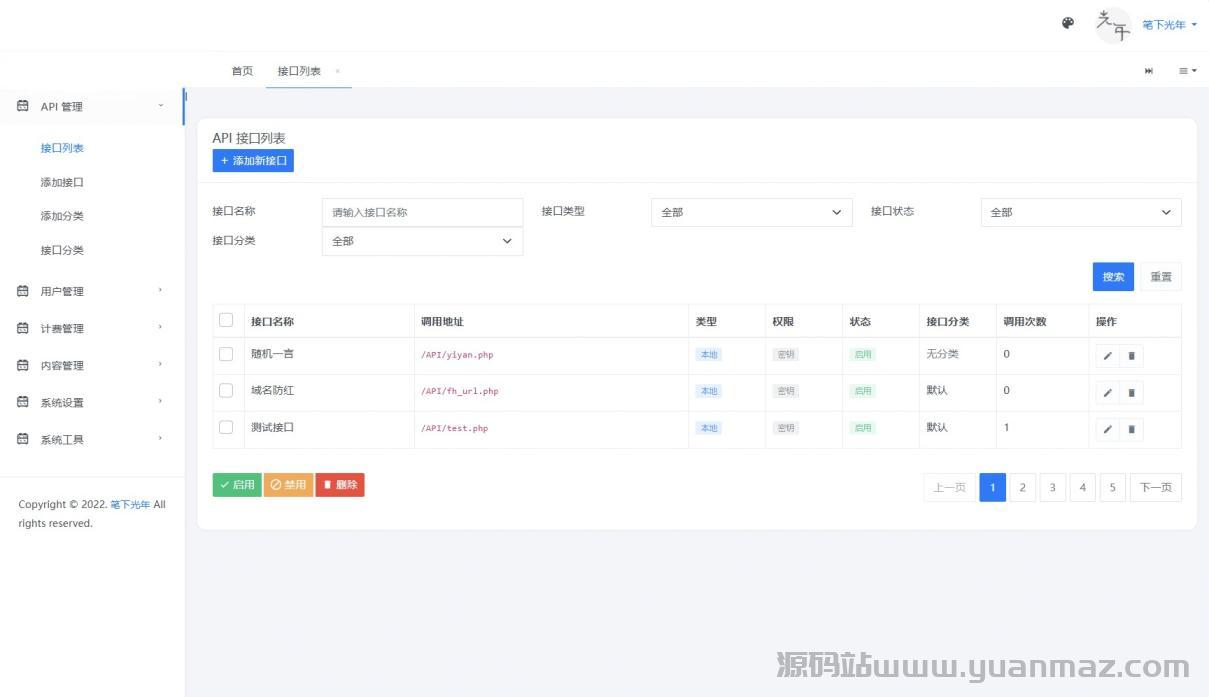Click /API/fh_url.php address

click(x=460, y=391)
